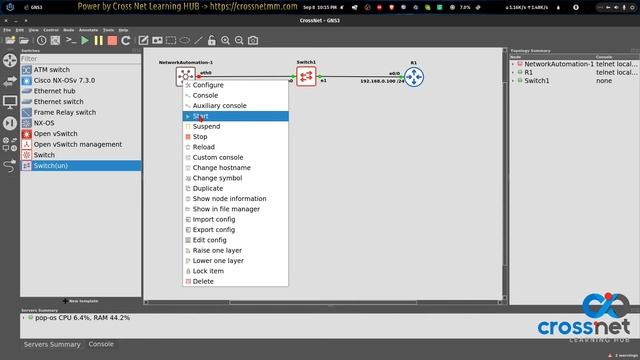The height and width of the screenshot is (360, 640).
Task: Click Switch1 node on canvas
Action: (306, 76)
